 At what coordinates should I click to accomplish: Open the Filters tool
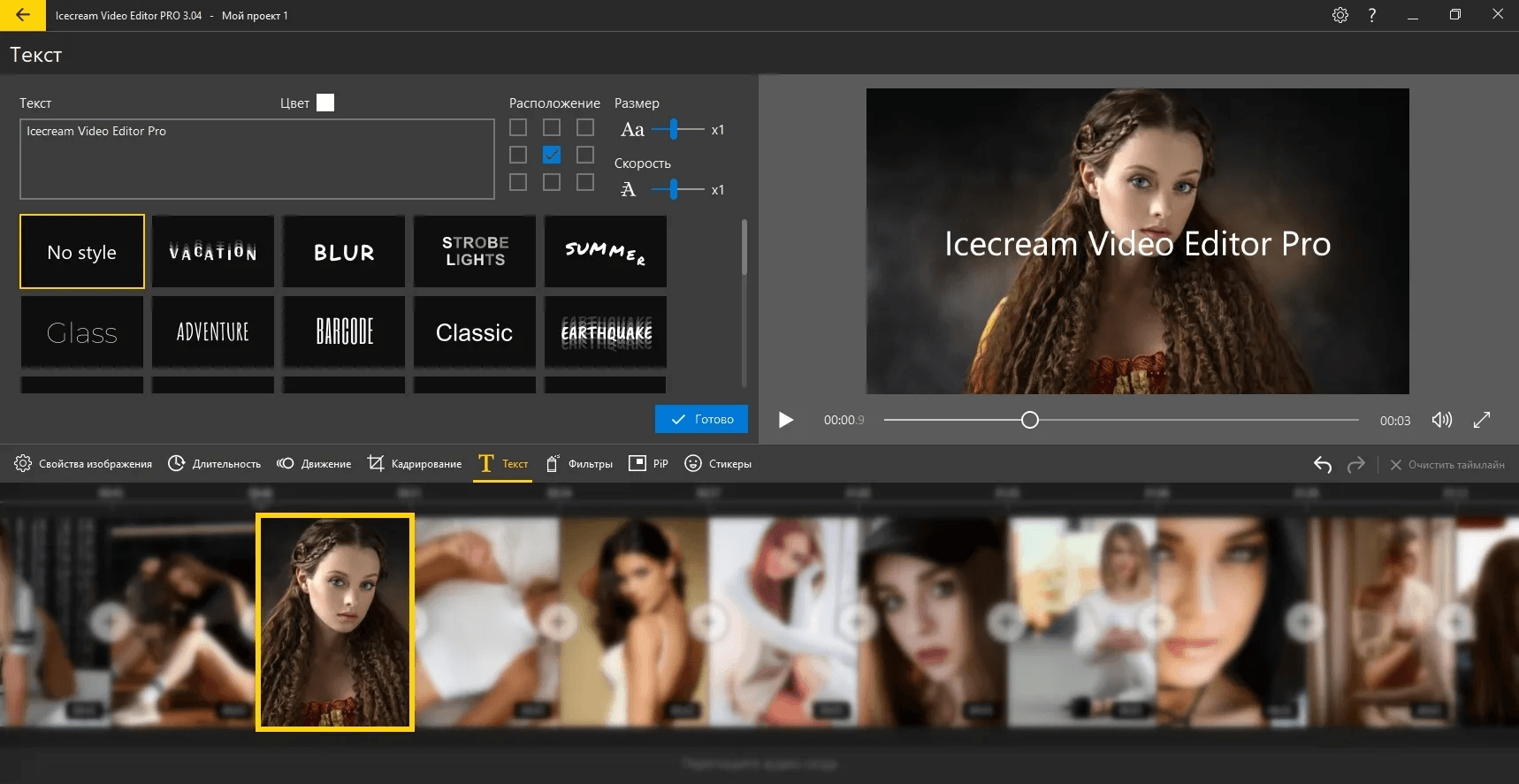[x=579, y=464]
